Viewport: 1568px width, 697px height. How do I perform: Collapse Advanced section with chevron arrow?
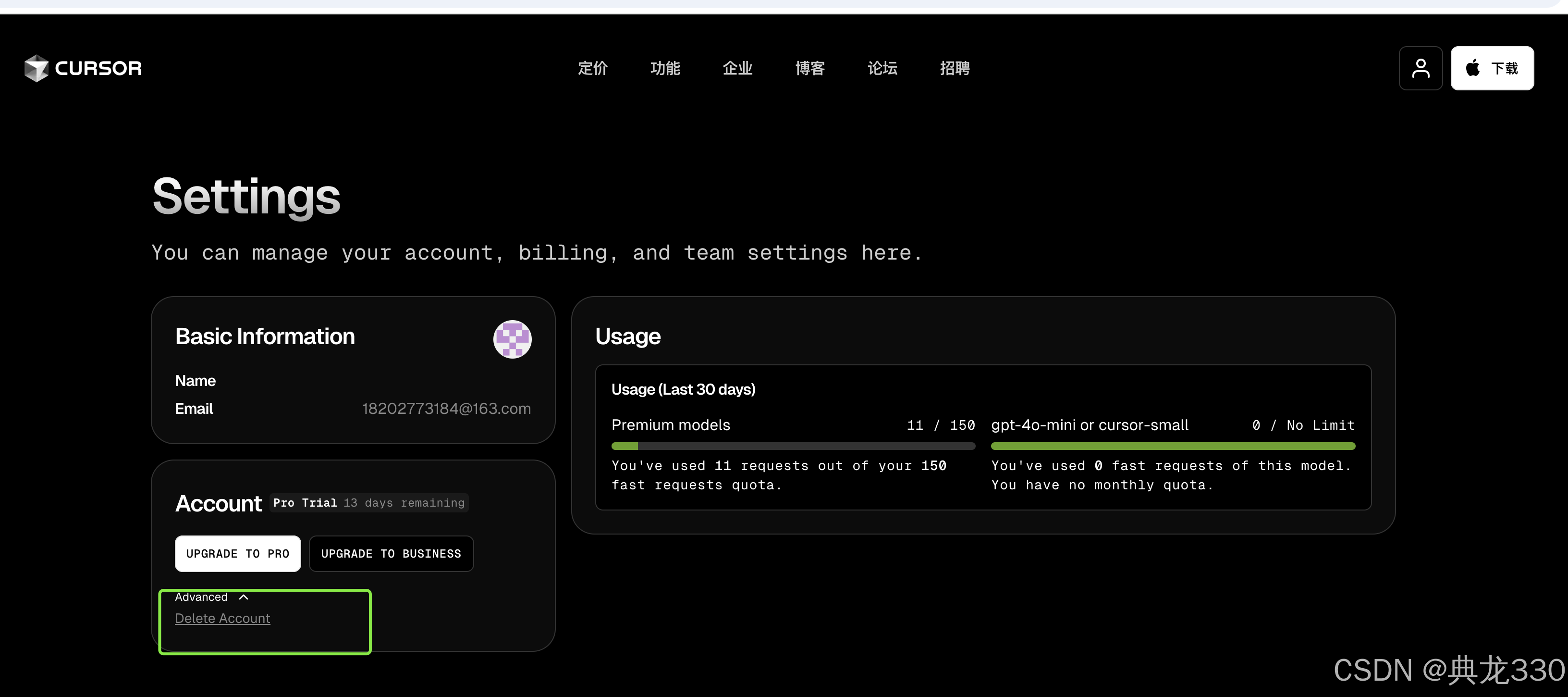pos(244,597)
